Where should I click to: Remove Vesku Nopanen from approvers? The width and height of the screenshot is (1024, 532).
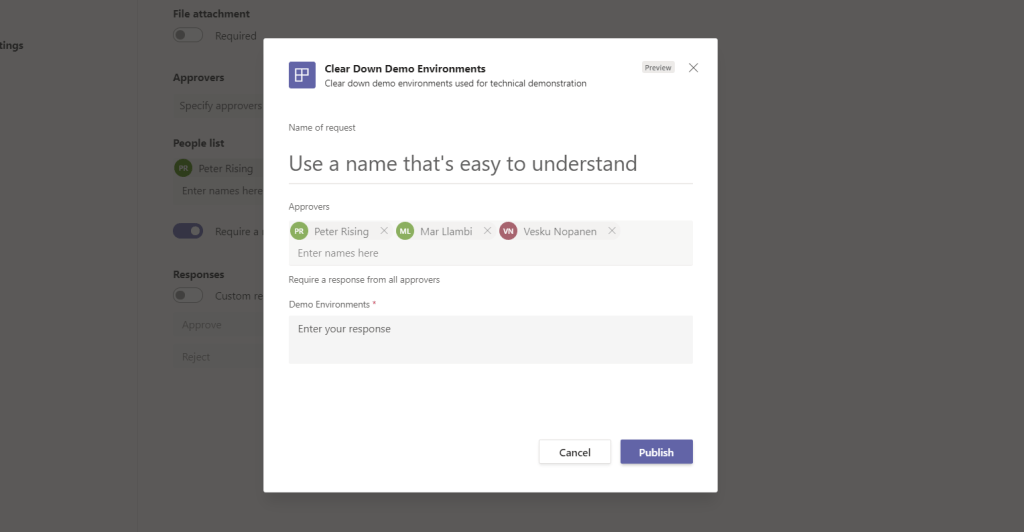point(612,231)
